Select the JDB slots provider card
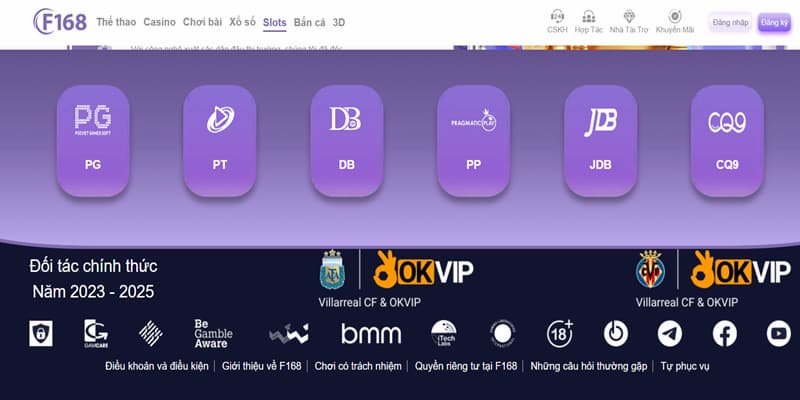The width and height of the screenshot is (800, 400). [600, 140]
